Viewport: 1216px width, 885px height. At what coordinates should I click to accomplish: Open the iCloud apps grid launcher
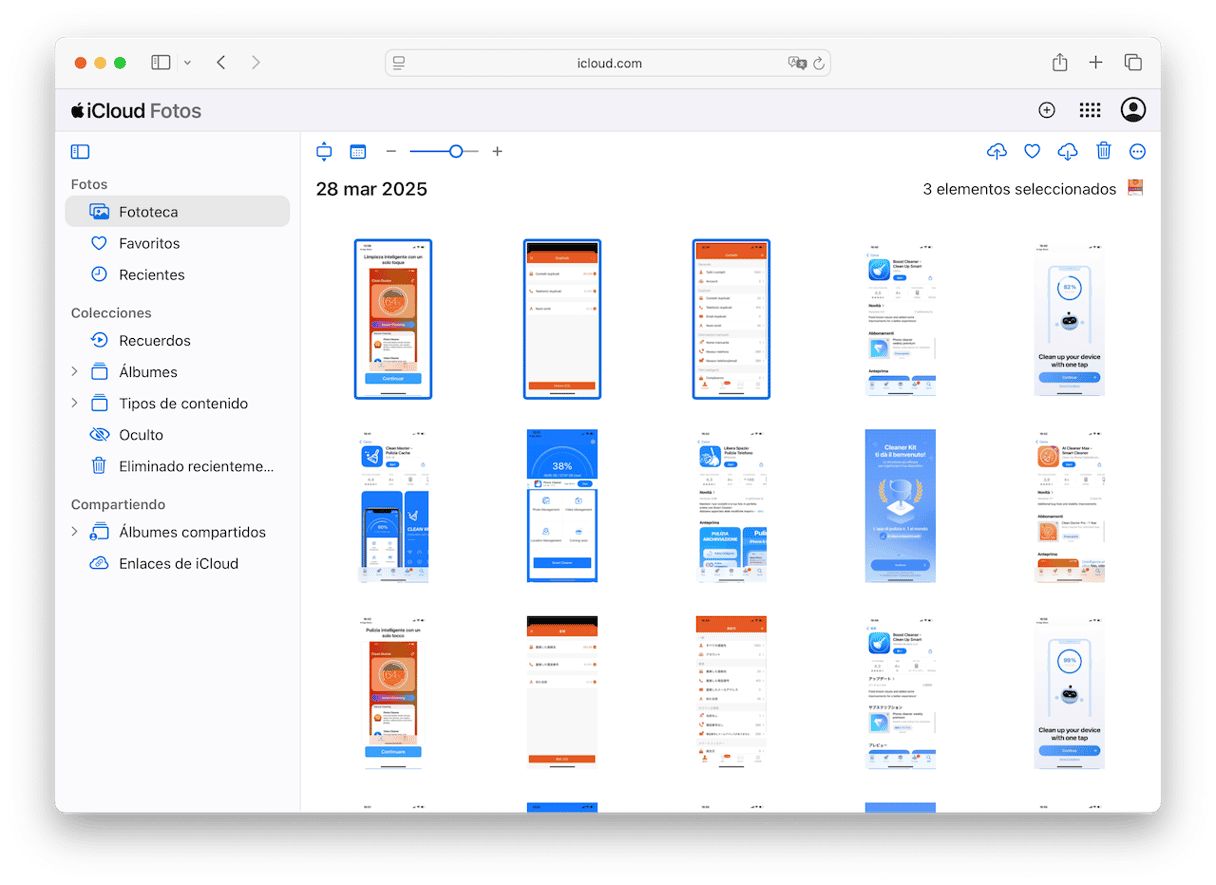tap(1090, 111)
